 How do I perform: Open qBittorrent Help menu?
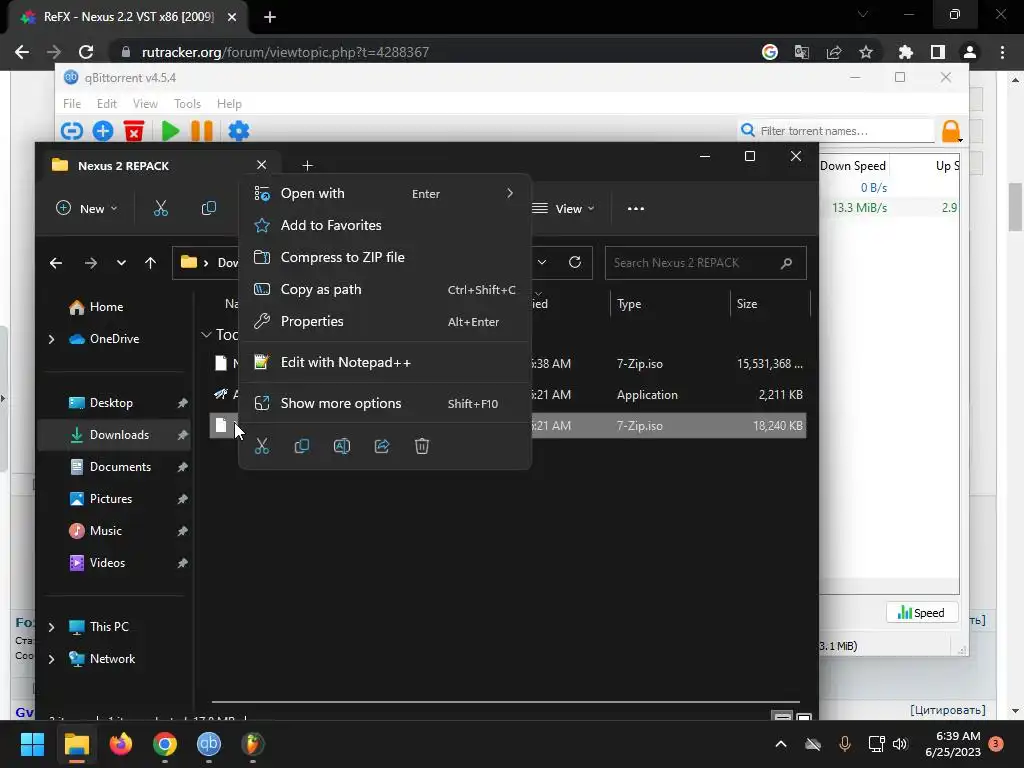(x=229, y=104)
